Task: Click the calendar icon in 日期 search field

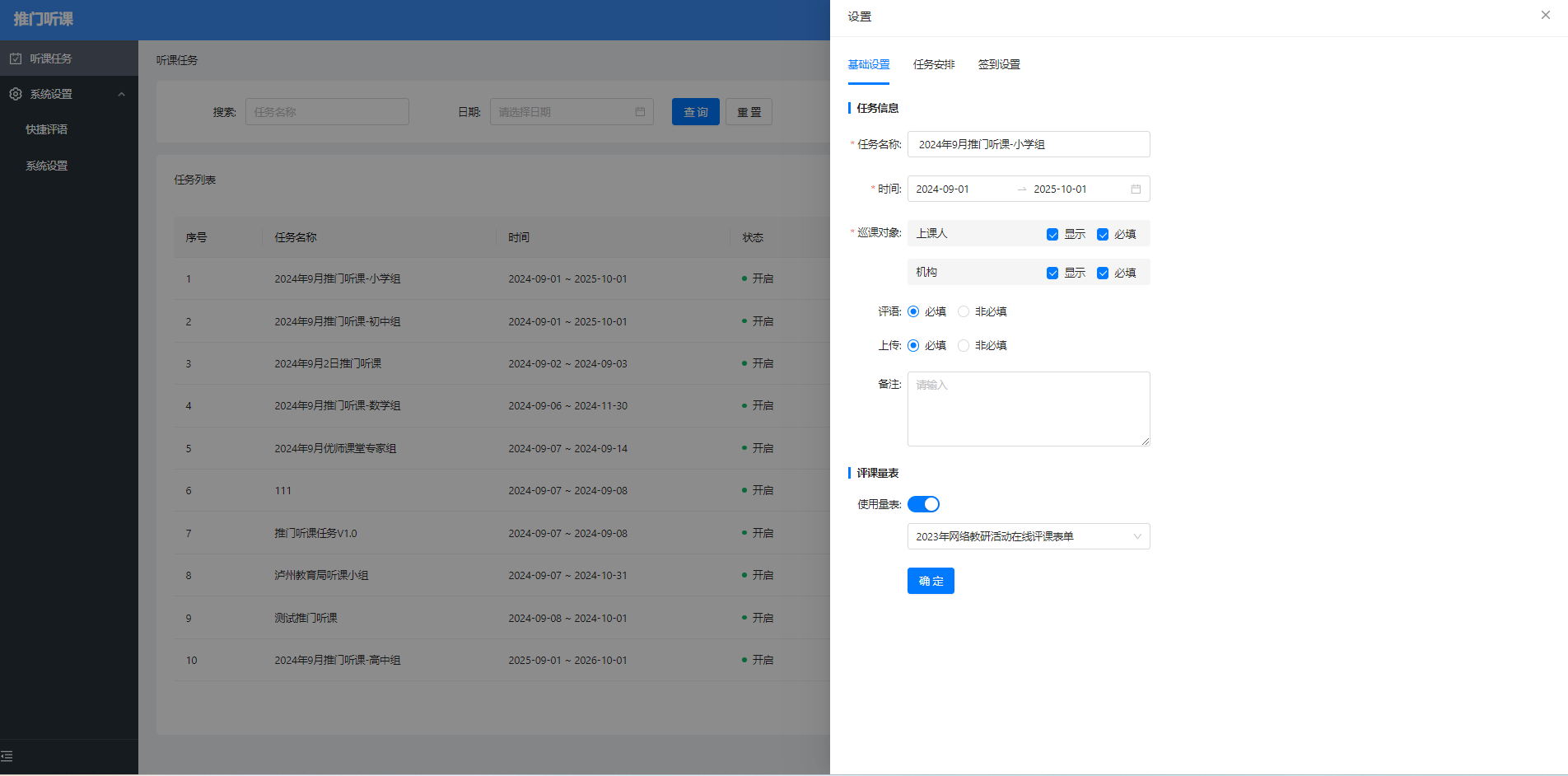Action: tap(640, 112)
